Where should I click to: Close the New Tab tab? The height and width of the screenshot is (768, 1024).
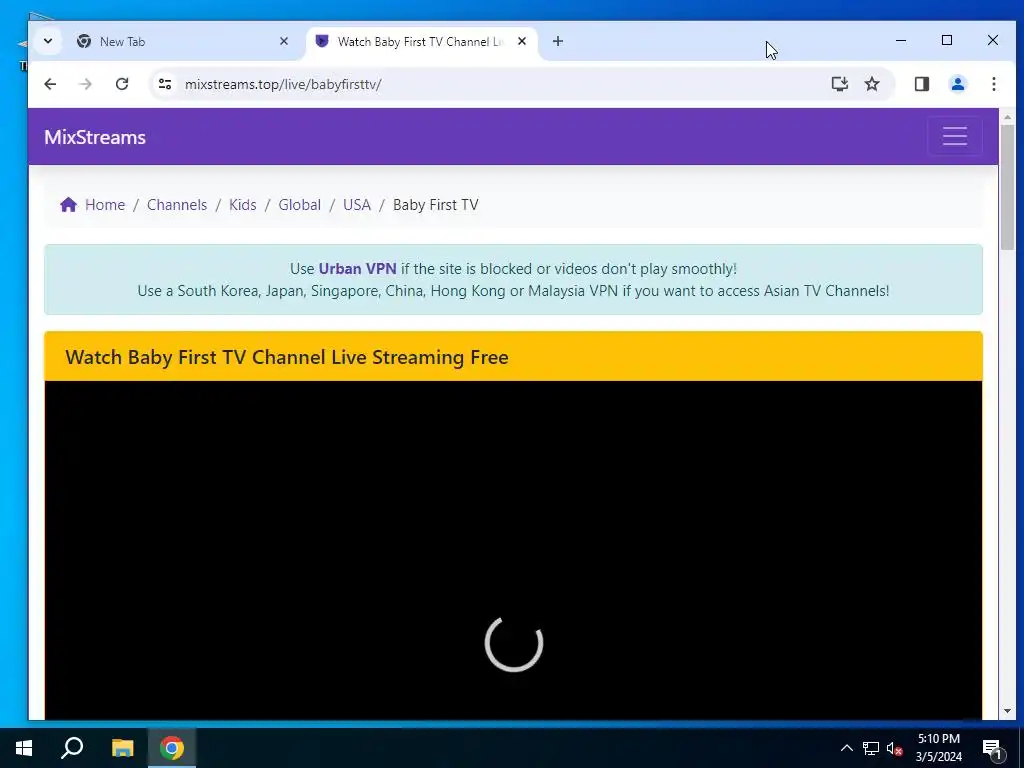[x=283, y=41]
